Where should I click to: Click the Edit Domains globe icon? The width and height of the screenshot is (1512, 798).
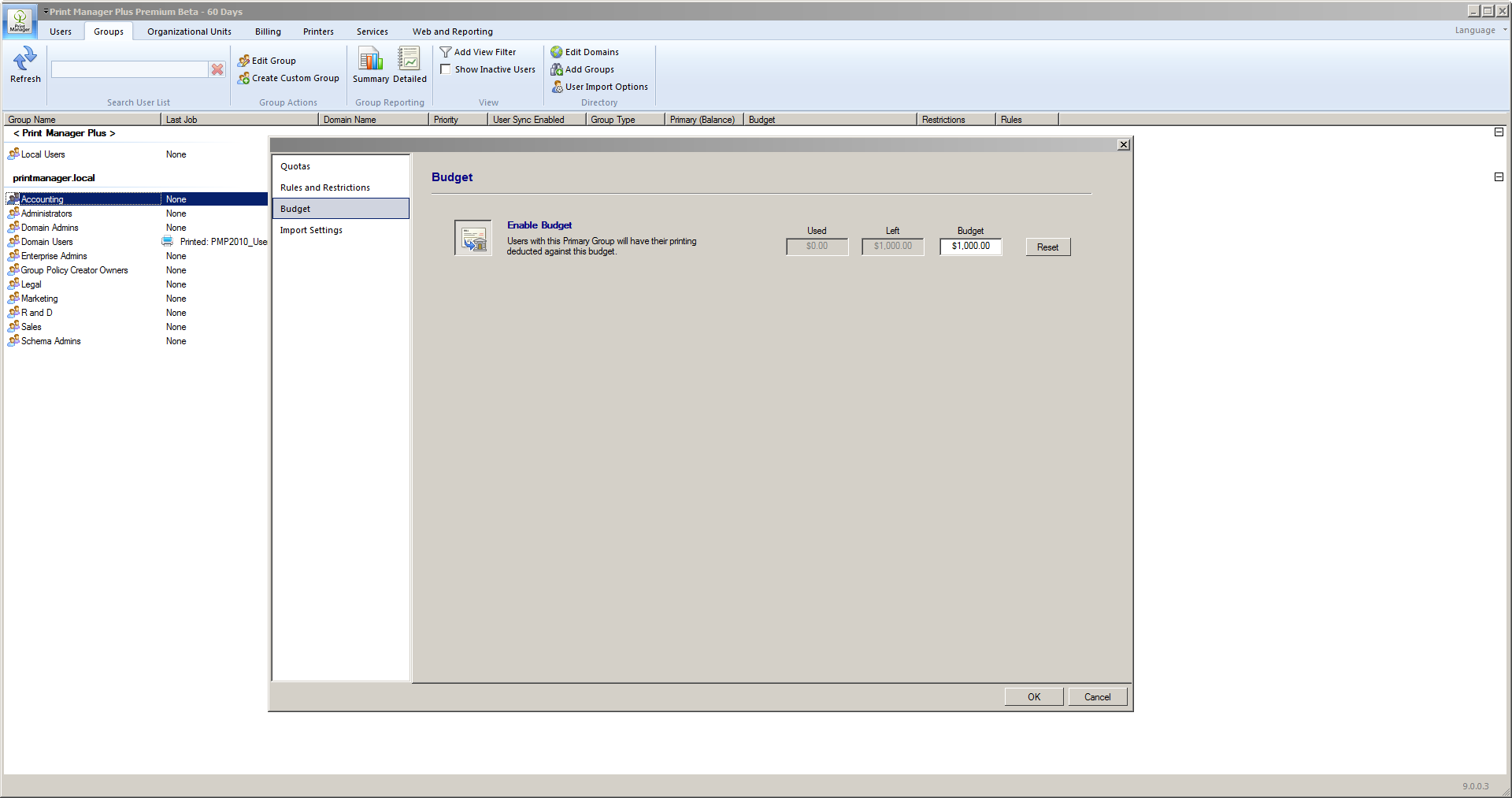[x=557, y=52]
